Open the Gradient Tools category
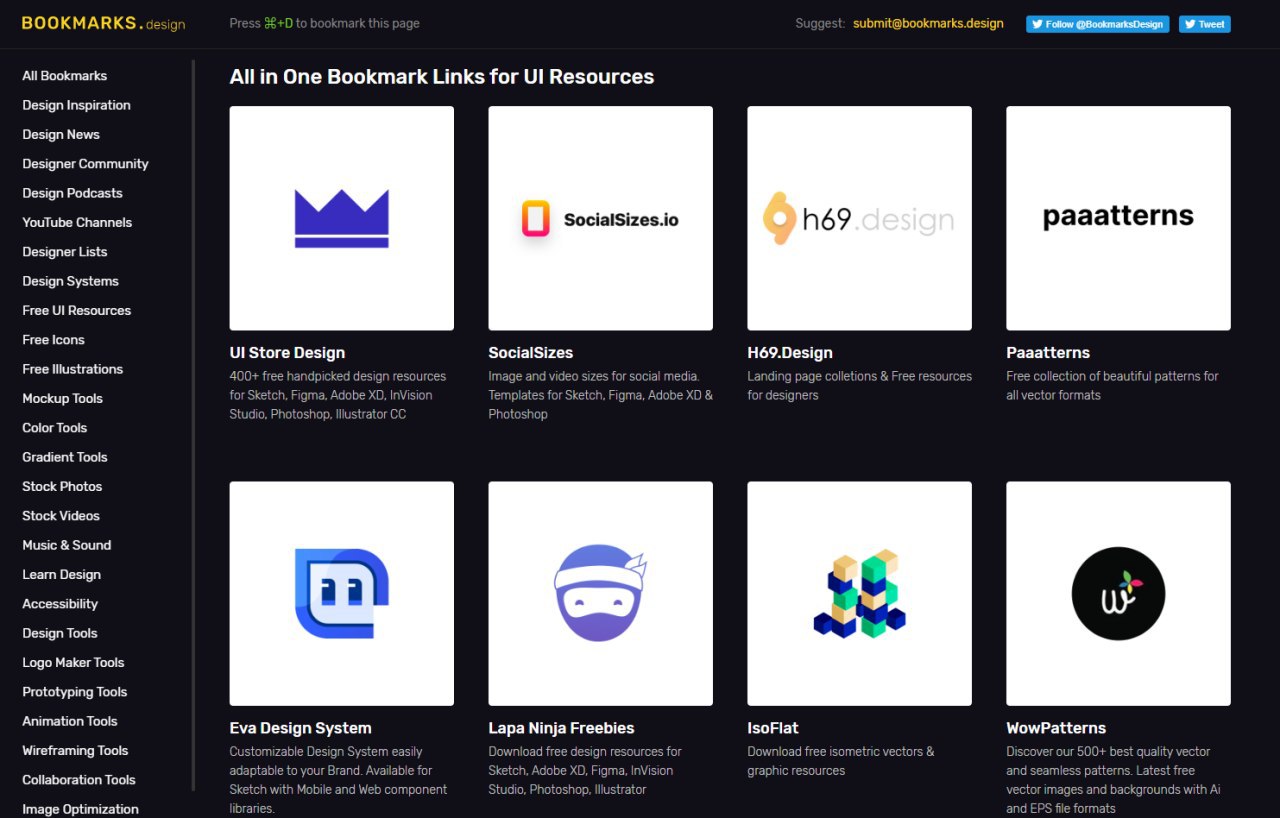Screen dimensions: 1280x818 pyautogui.click(x=64, y=457)
